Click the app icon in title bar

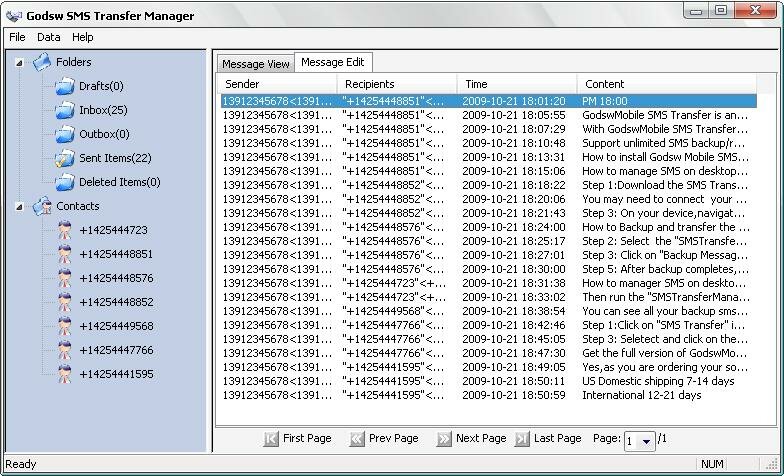point(14,16)
